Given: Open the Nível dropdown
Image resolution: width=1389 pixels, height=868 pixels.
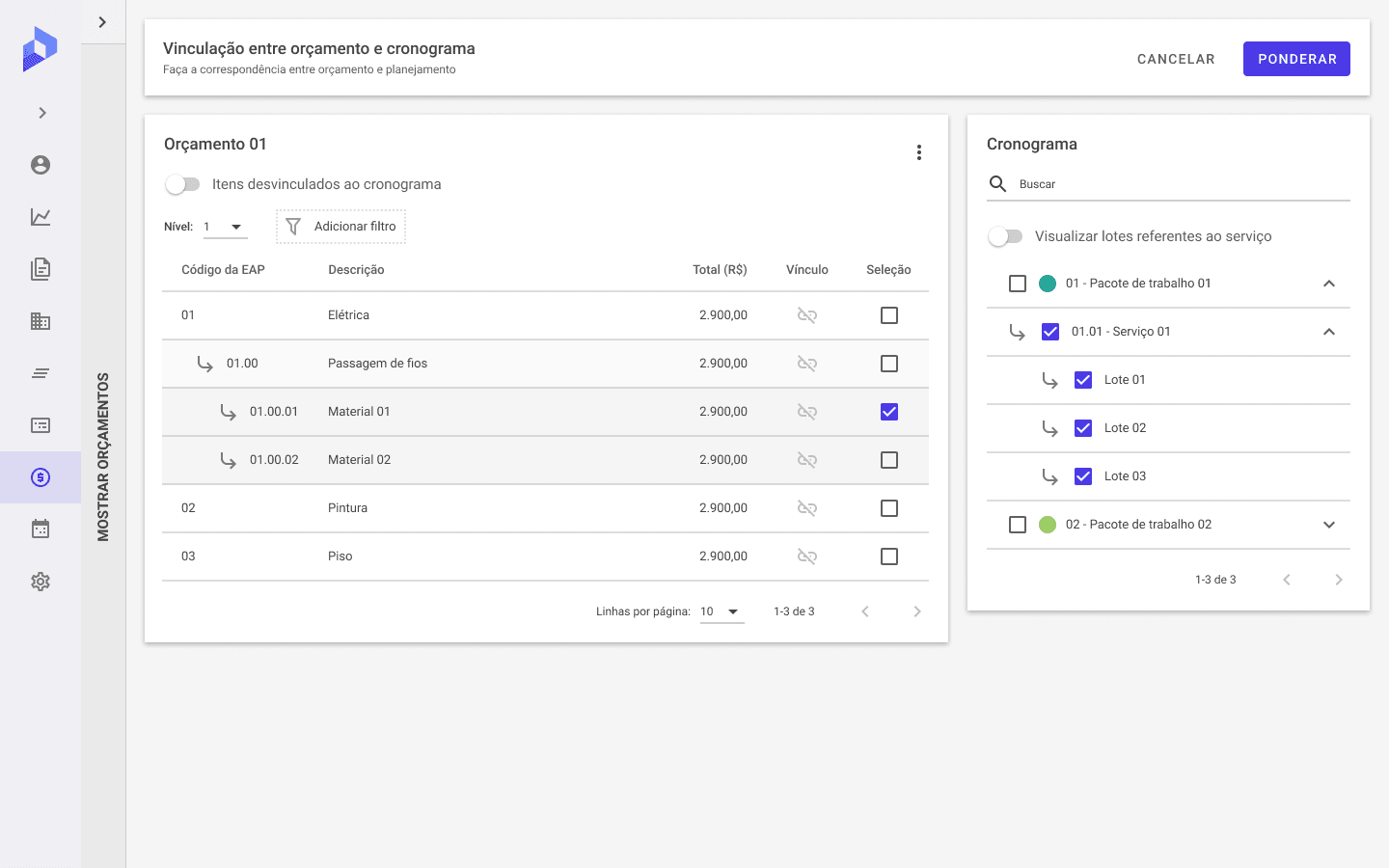Looking at the screenshot, I should 226,227.
